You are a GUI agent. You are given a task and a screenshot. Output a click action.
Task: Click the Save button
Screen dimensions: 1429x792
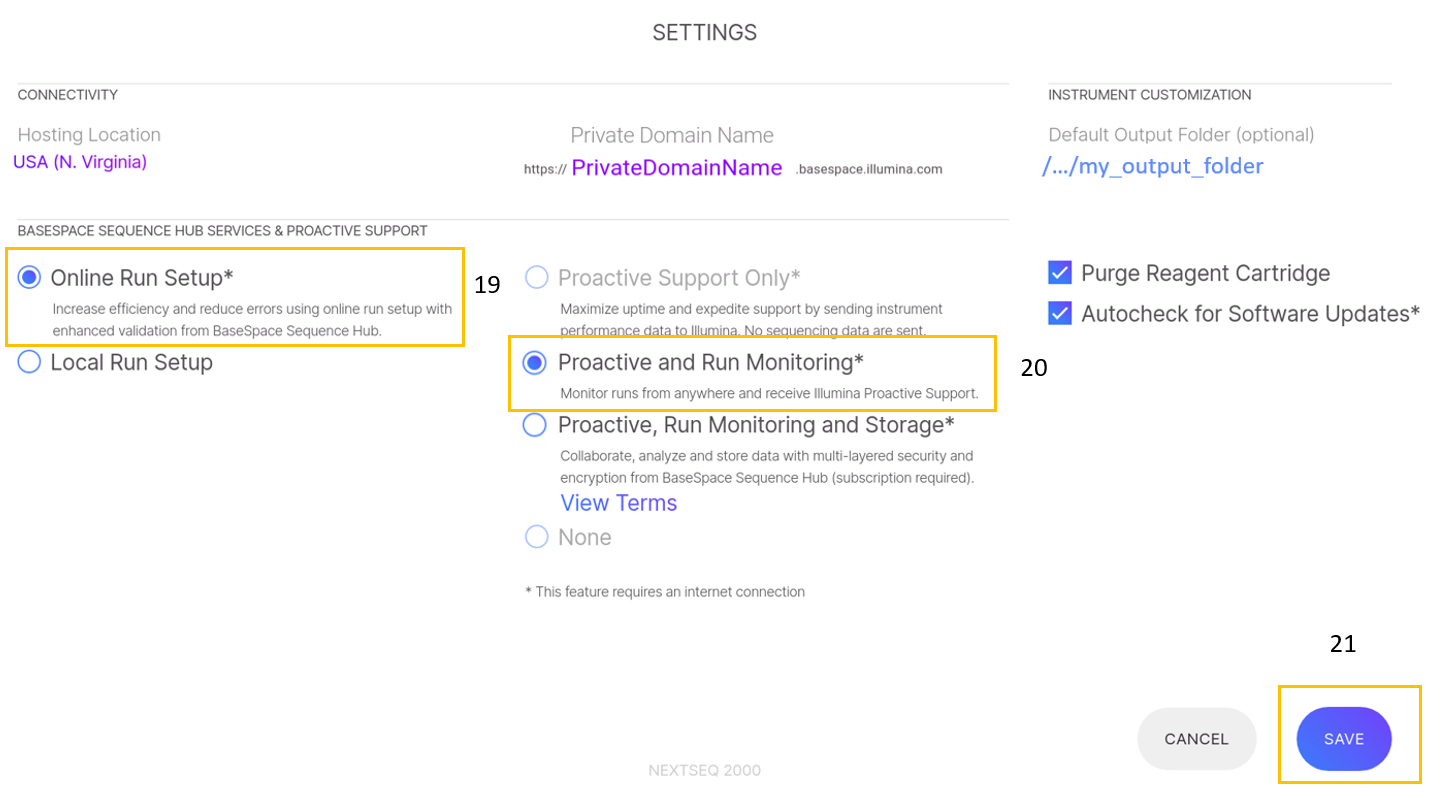[1343, 739]
